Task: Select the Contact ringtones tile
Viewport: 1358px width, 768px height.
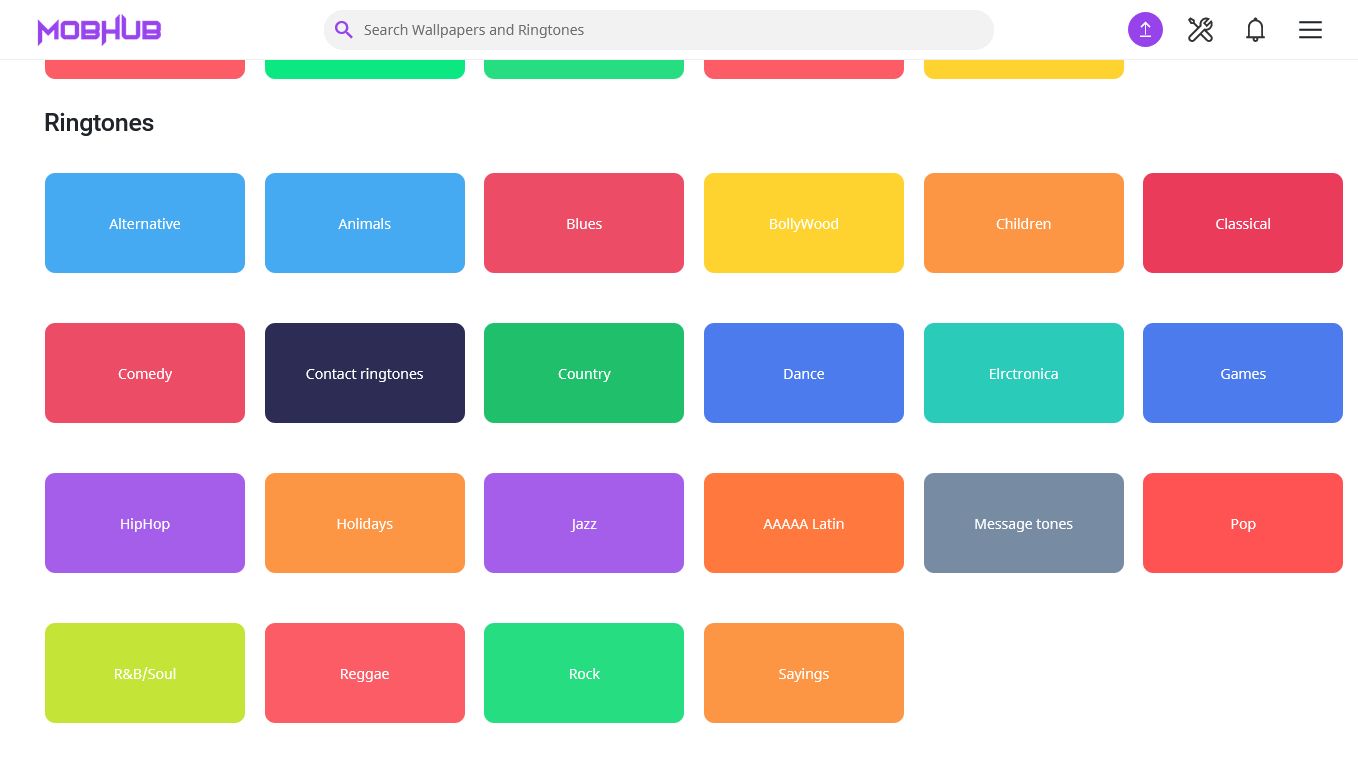Action: (365, 373)
